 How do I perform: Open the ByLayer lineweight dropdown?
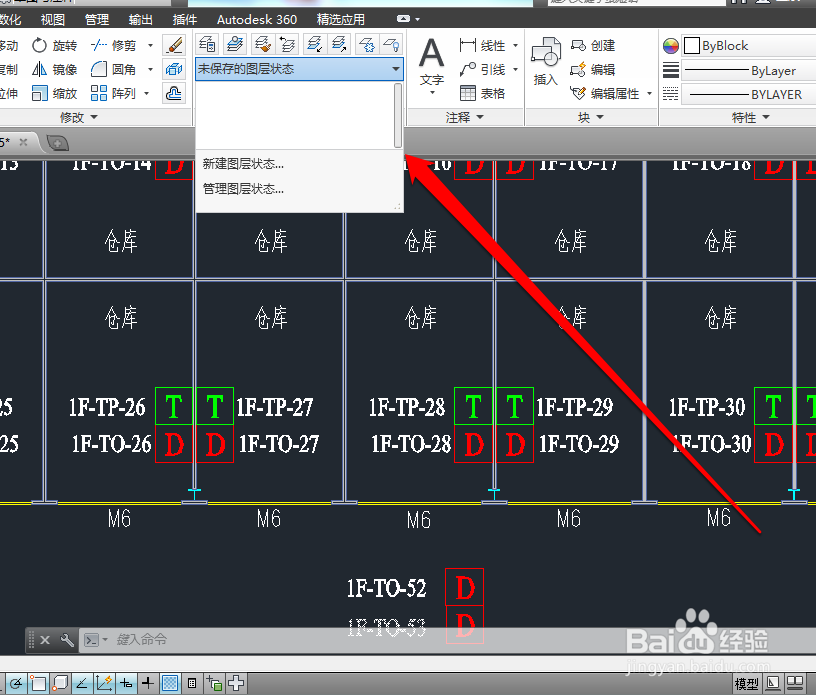pos(749,70)
